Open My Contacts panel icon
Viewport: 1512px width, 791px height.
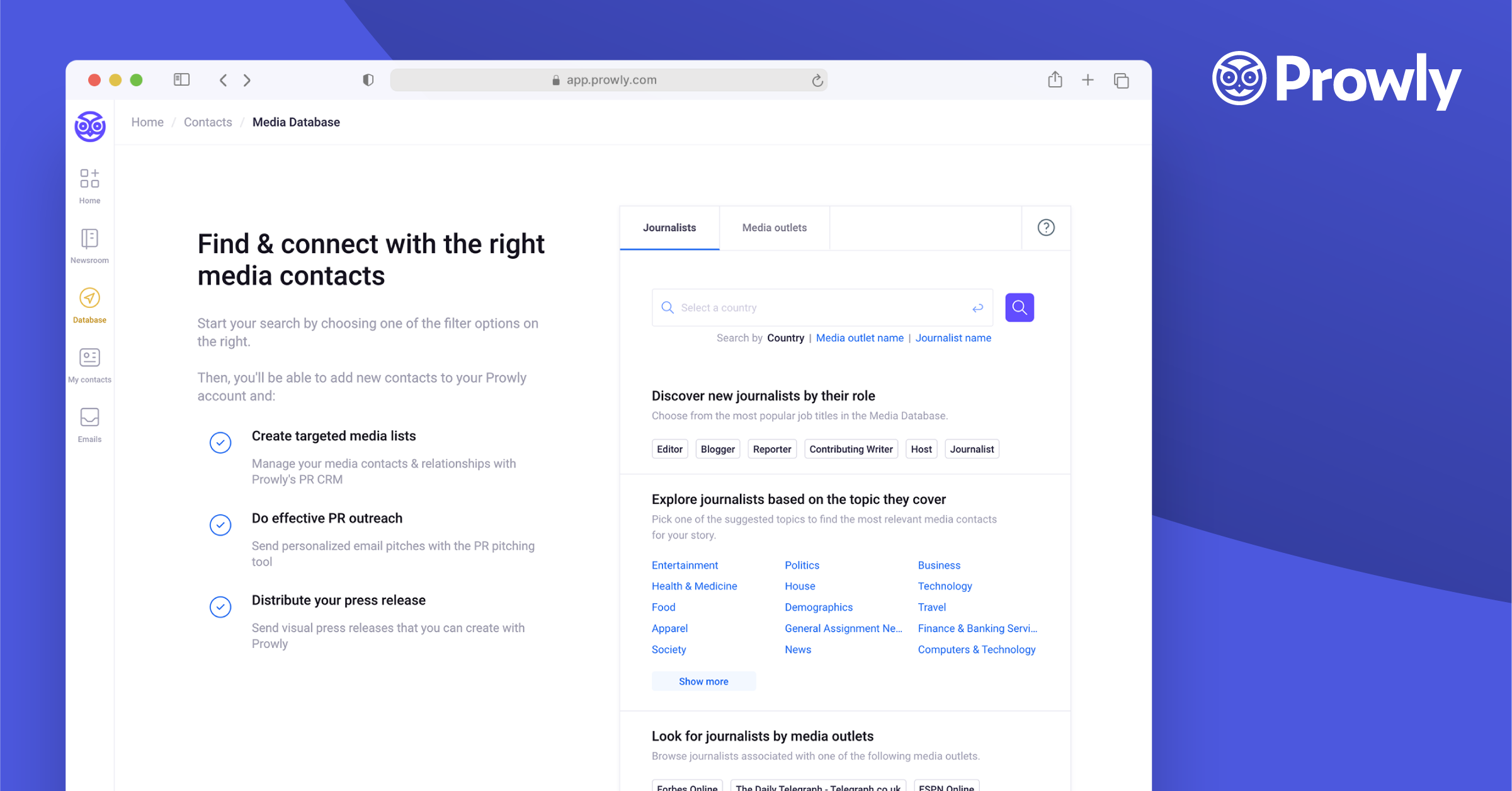pyautogui.click(x=89, y=358)
